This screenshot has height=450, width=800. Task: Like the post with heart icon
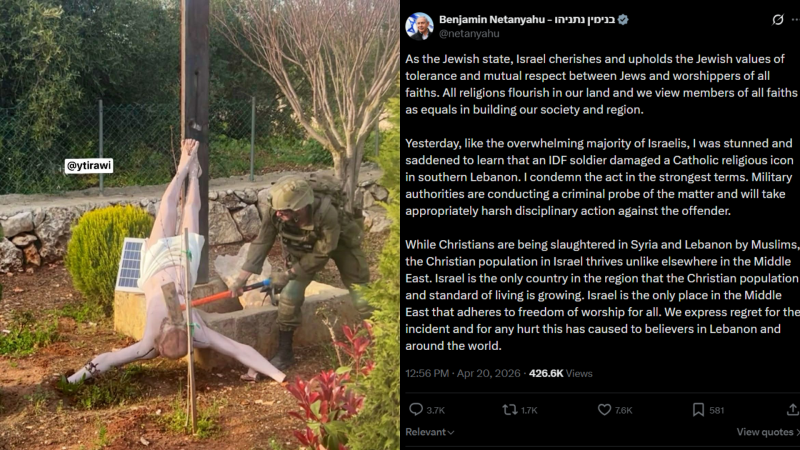tap(604, 409)
